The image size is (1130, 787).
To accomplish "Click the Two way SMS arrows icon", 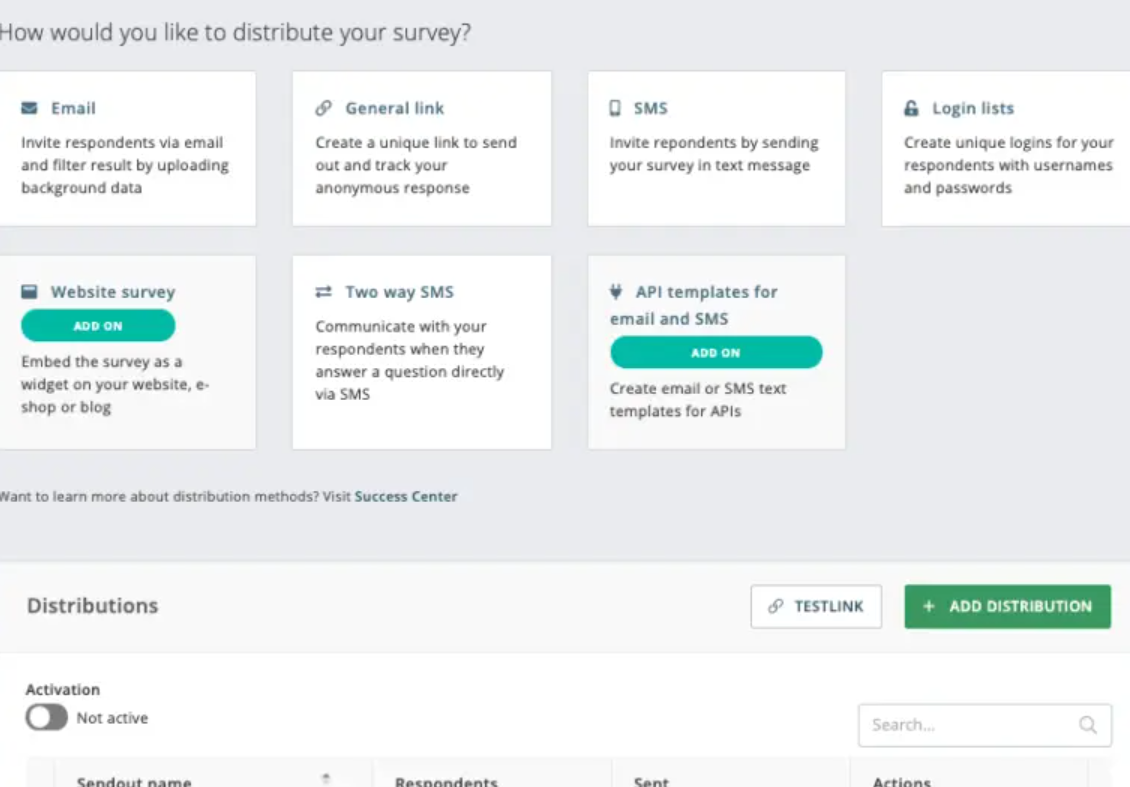I will point(324,291).
